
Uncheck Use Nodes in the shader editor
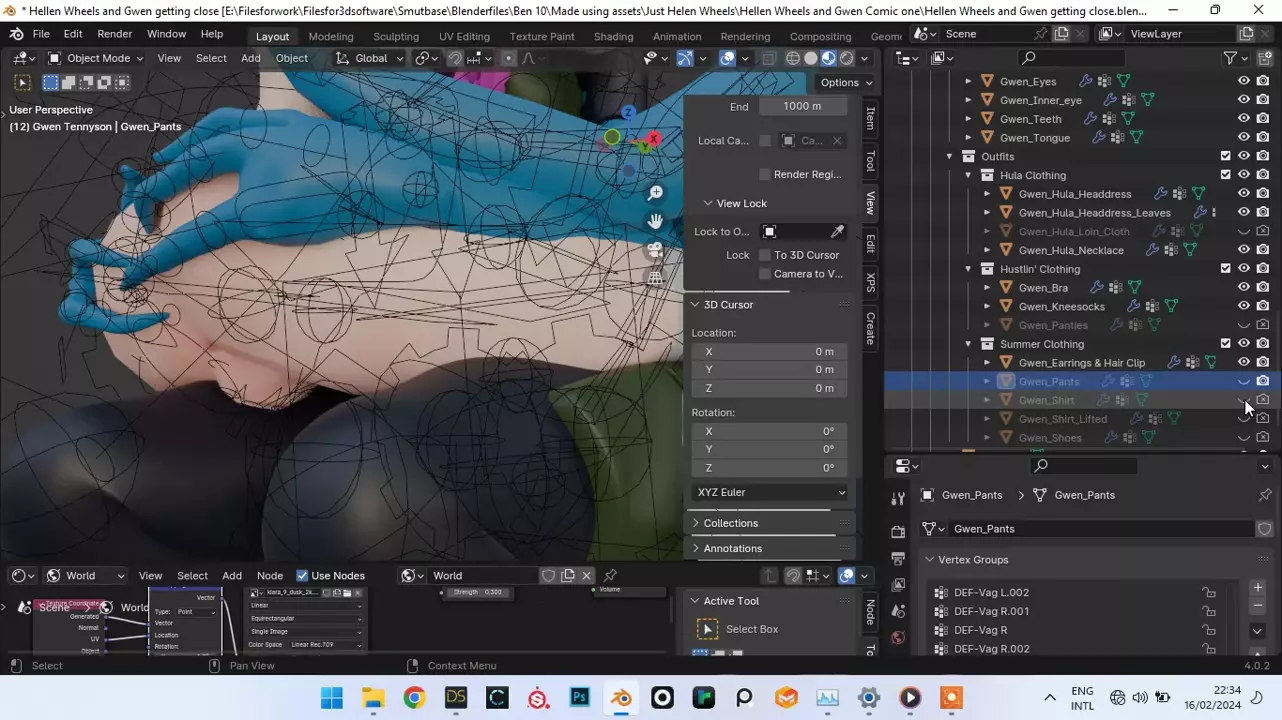[x=302, y=576]
